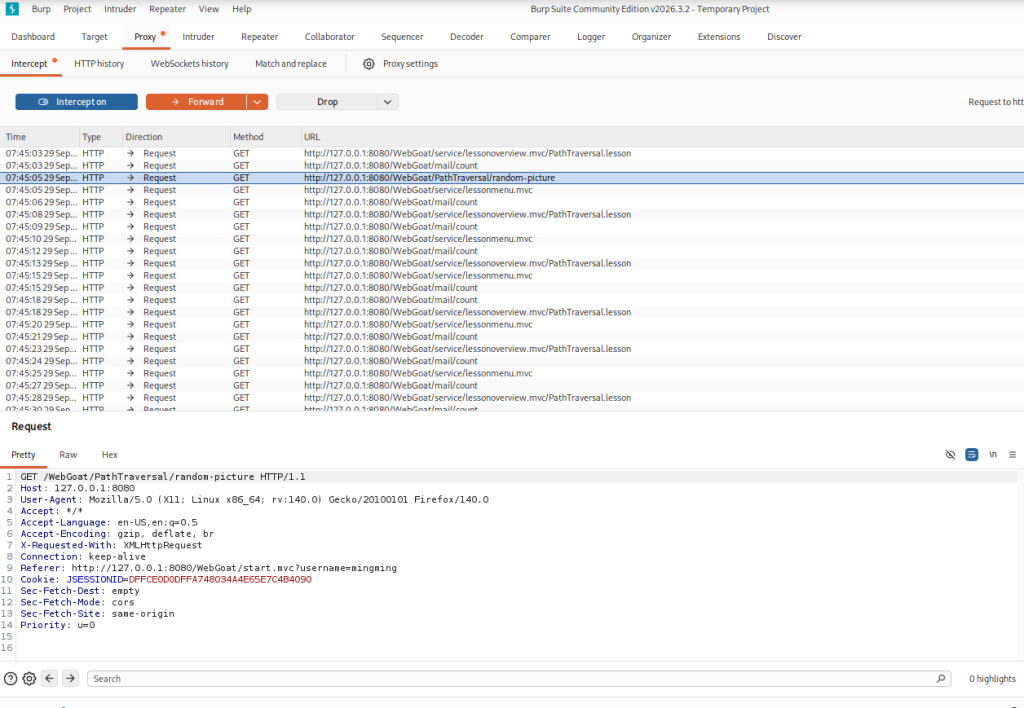Switch to the Target tab

coord(95,37)
